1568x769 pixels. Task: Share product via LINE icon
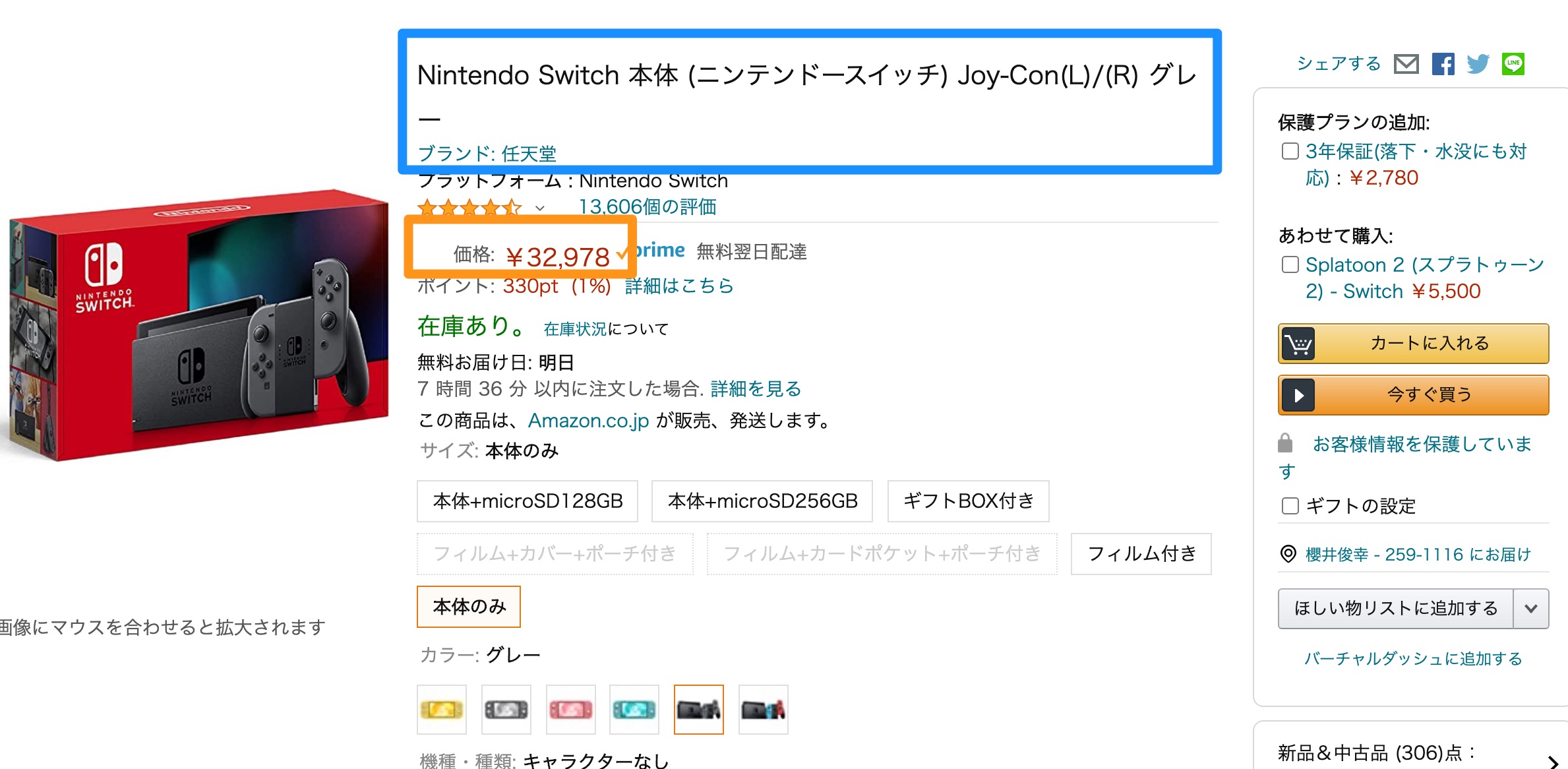1513,64
